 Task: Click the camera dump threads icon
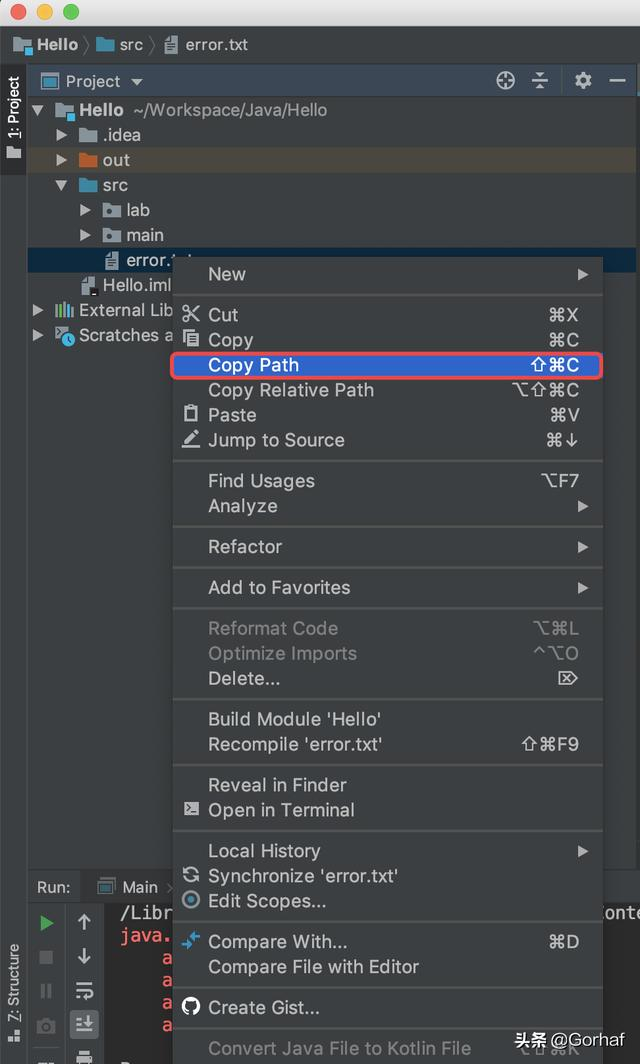(46, 1025)
